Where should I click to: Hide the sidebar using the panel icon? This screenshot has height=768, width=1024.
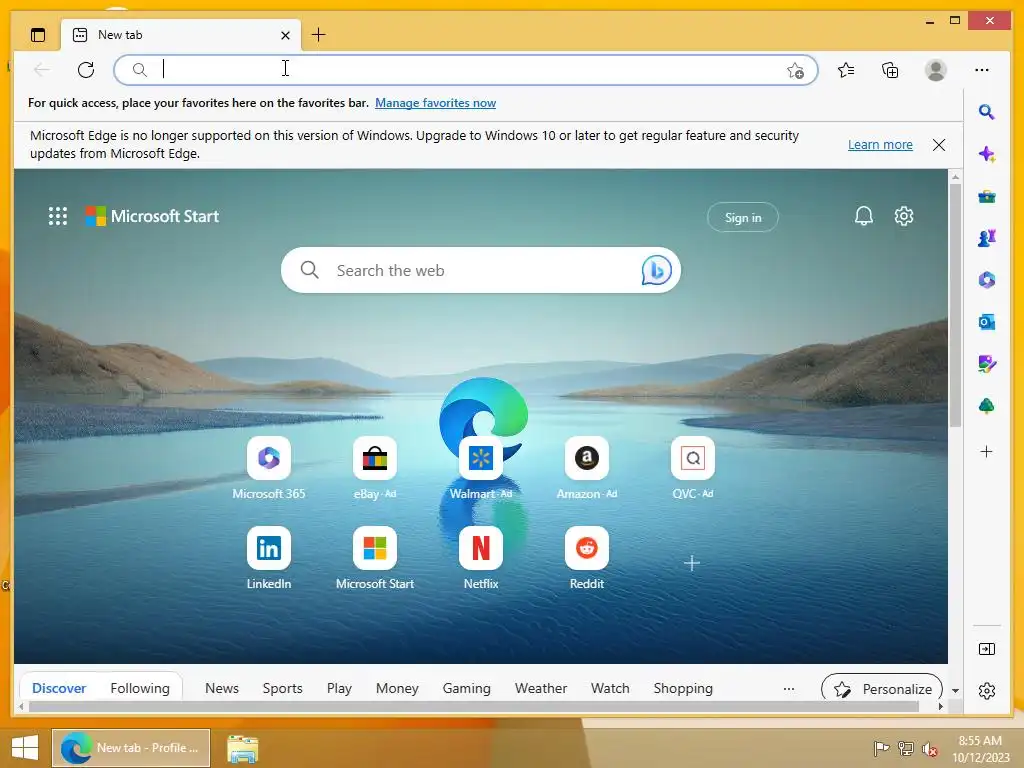[x=987, y=648]
